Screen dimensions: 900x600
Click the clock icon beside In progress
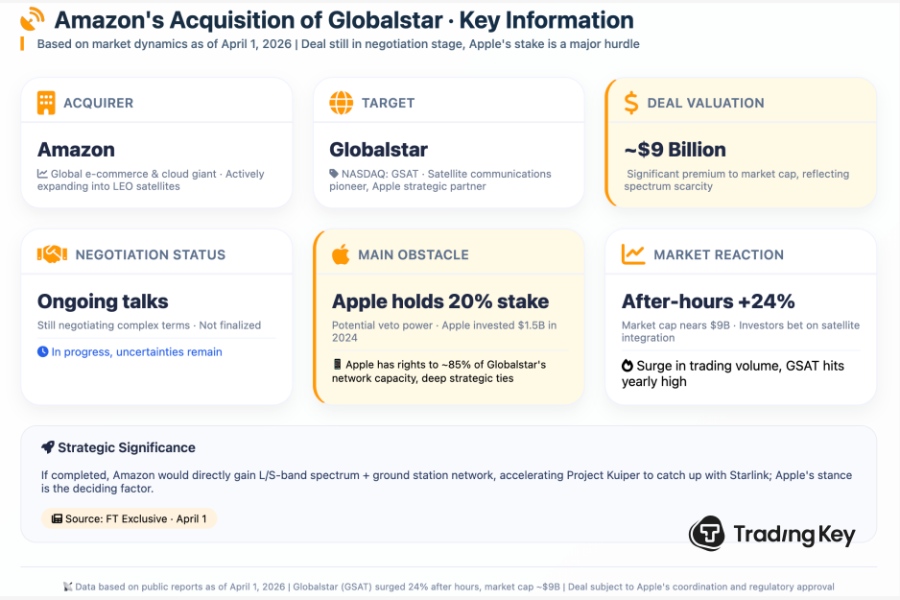(43, 352)
